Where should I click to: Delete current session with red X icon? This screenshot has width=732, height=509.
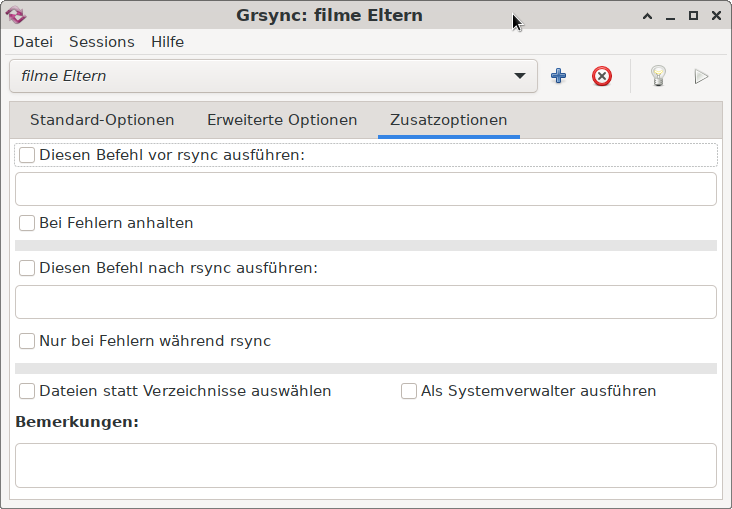[602, 76]
